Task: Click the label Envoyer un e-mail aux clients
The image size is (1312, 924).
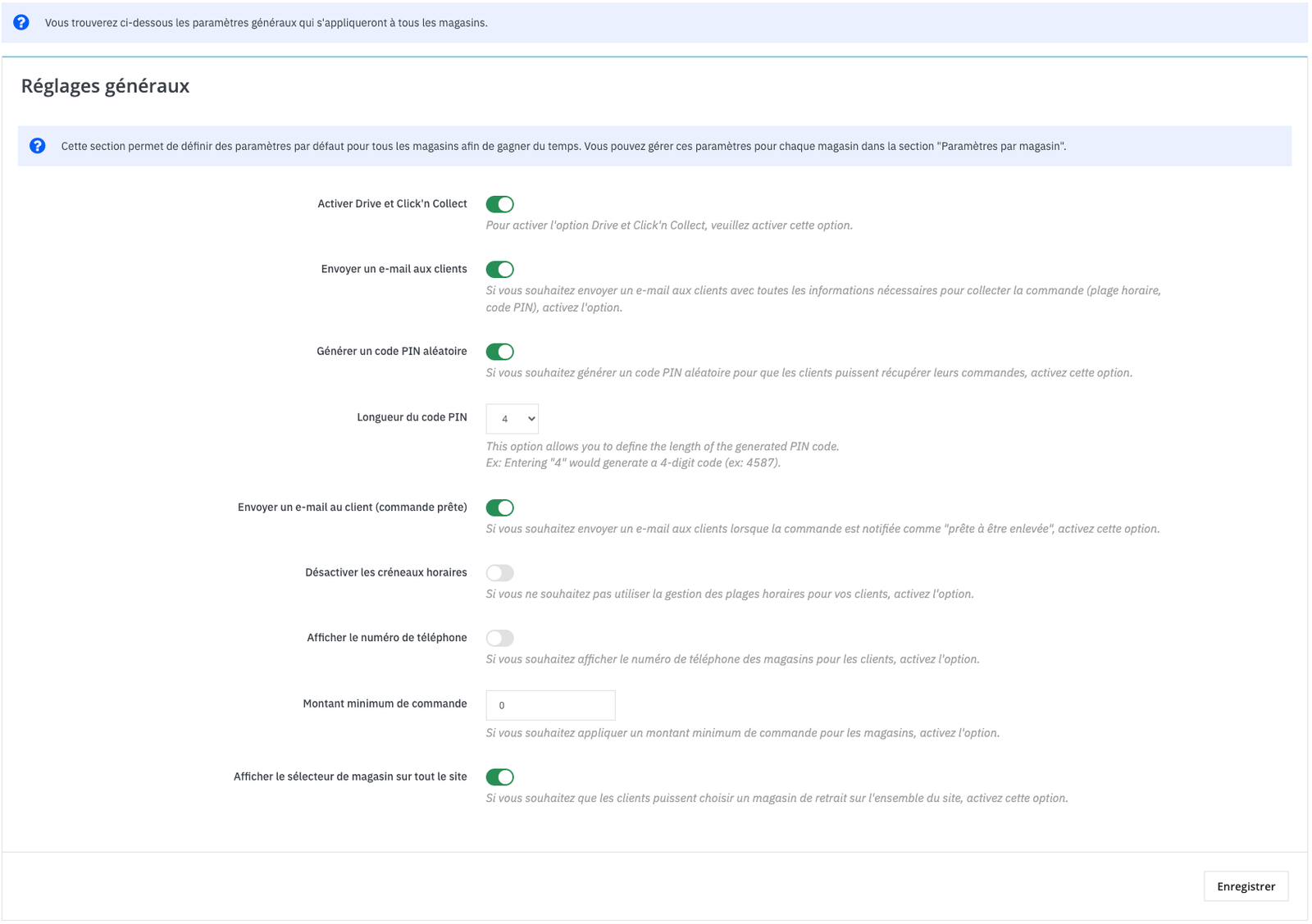Action: 394,269
